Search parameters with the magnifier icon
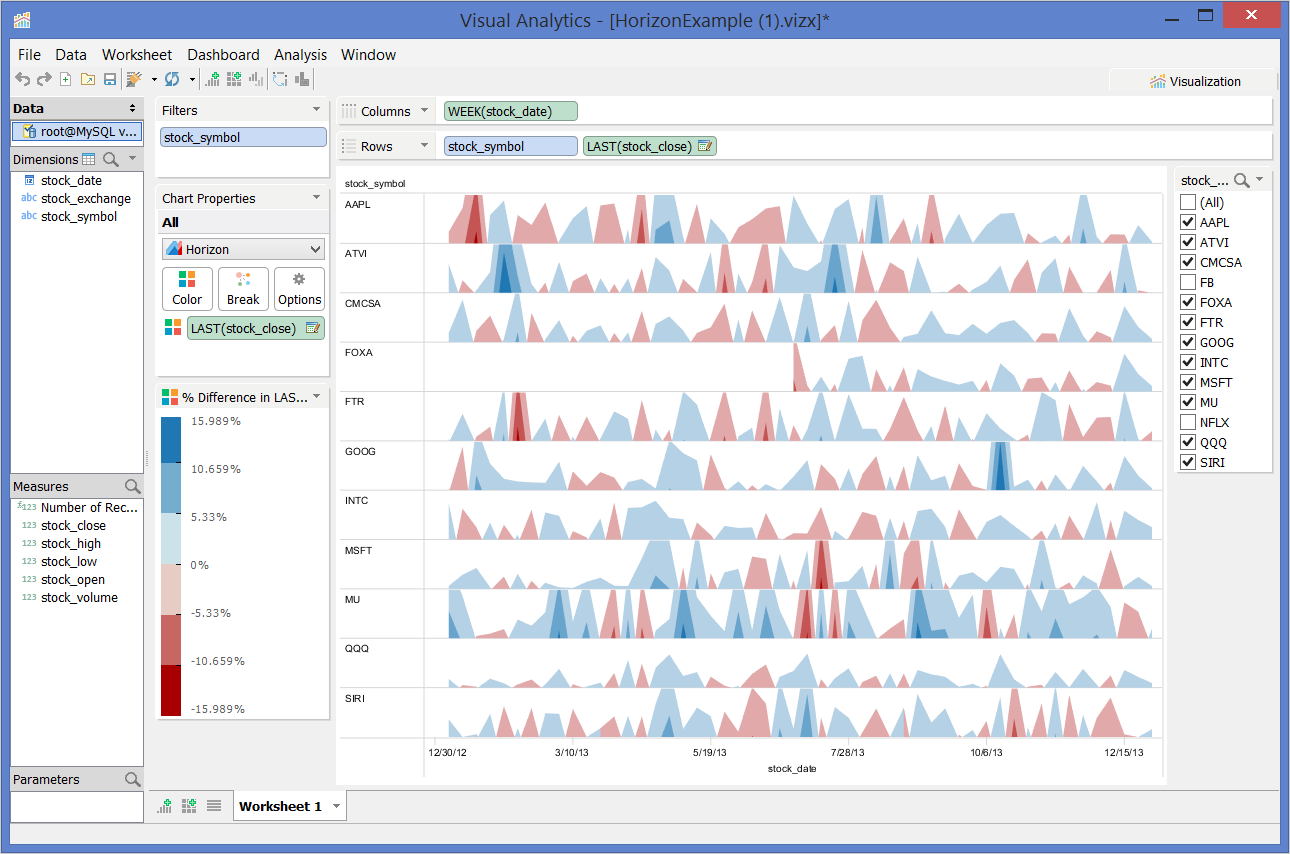This screenshot has height=854, width=1290. 133,779
